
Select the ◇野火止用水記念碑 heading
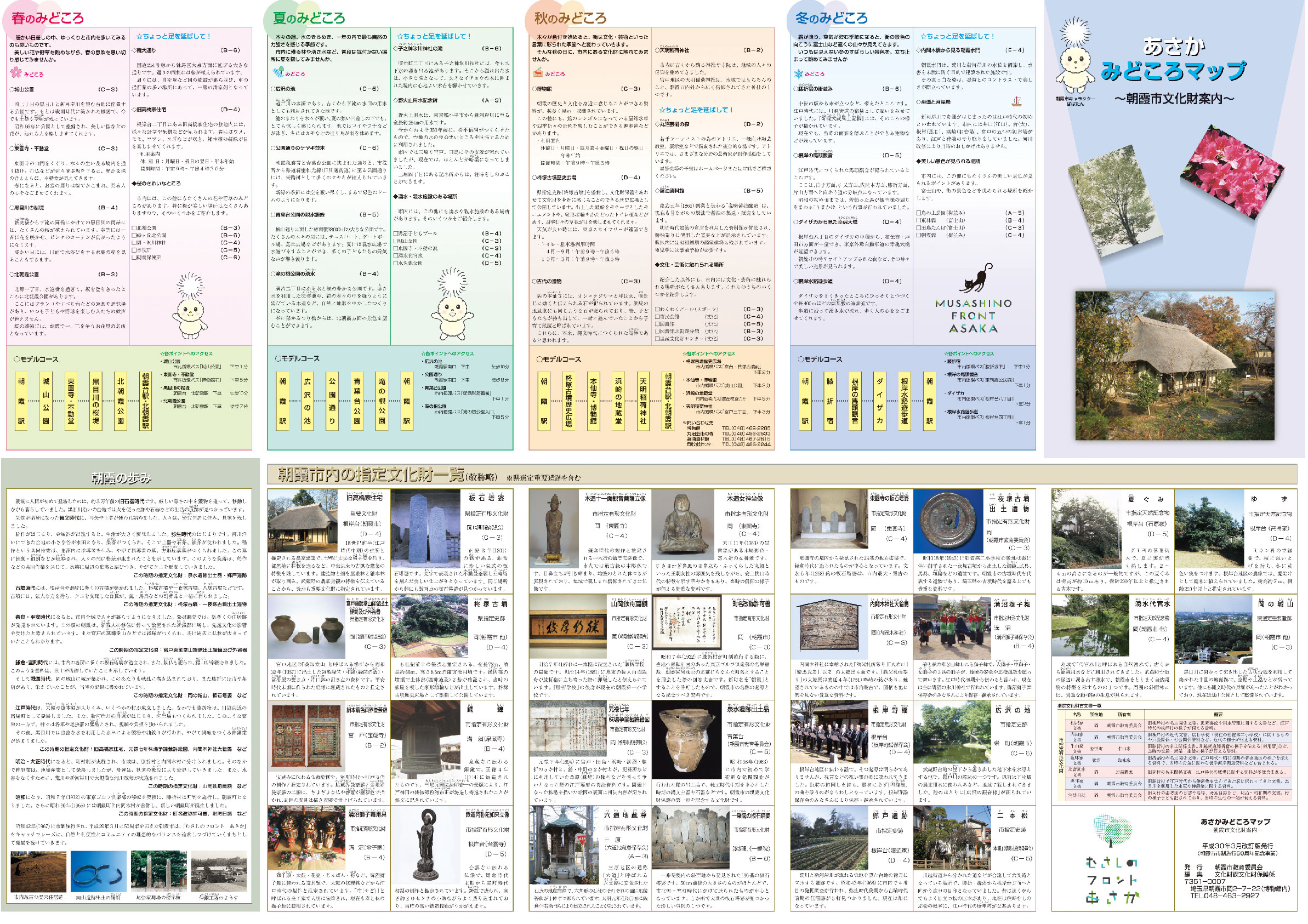click(x=417, y=100)
